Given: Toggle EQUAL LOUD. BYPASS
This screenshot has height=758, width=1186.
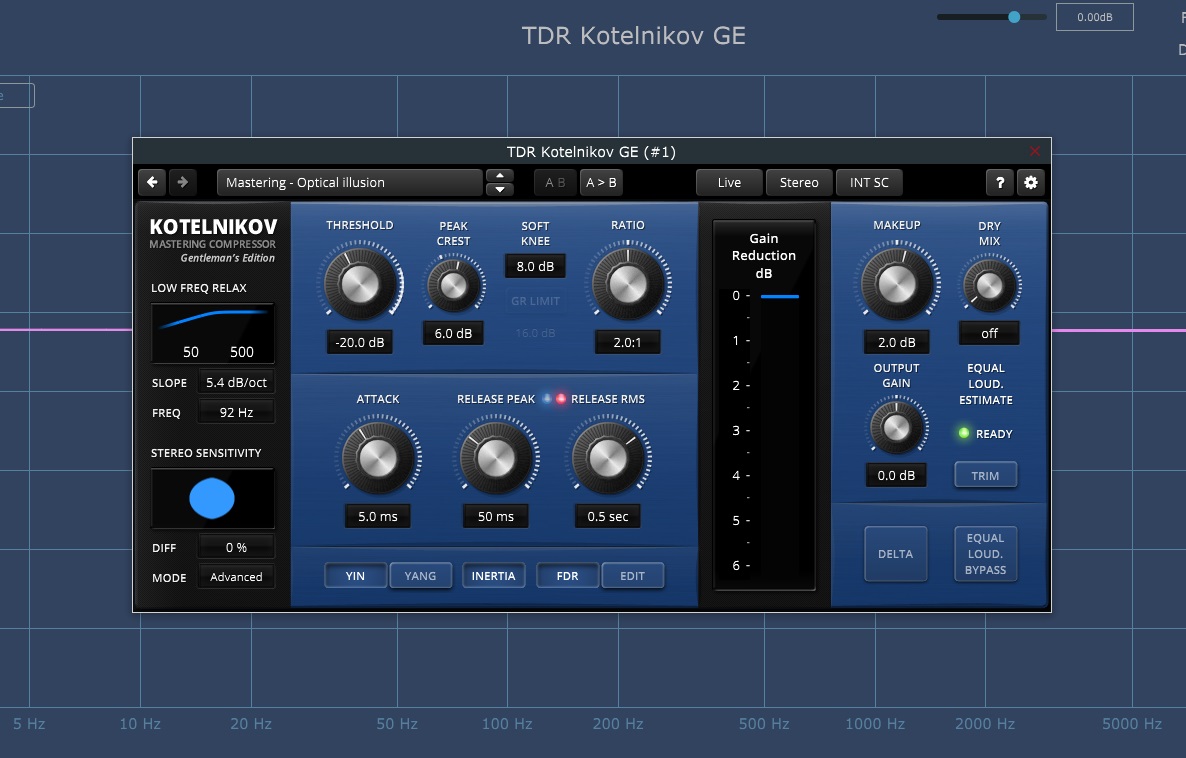Looking at the screenshot, I should (986, 554).
